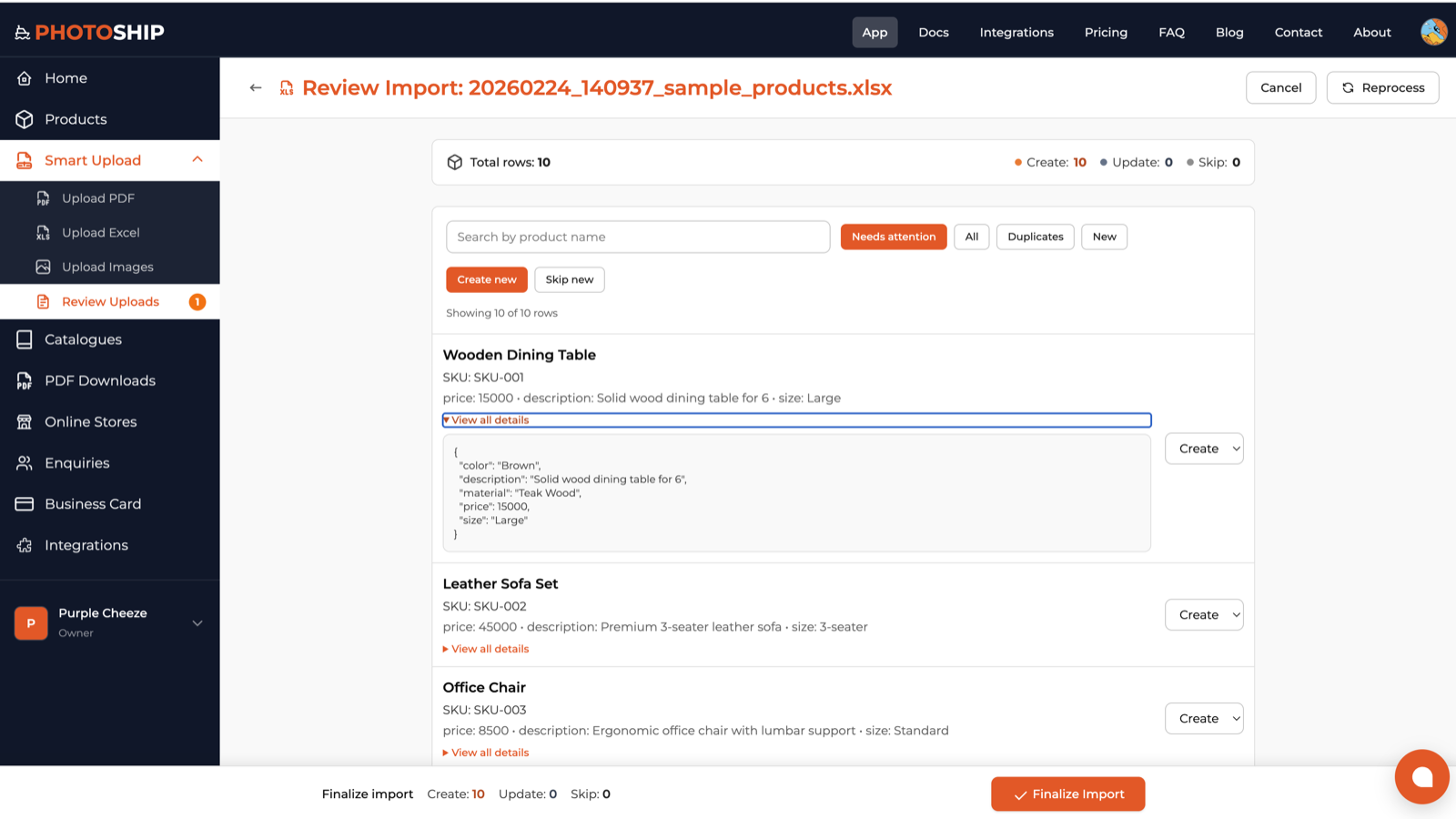Enable the Needs attention filter
Viewport: 1456px width, 819px height.
[x=893, y=237]
